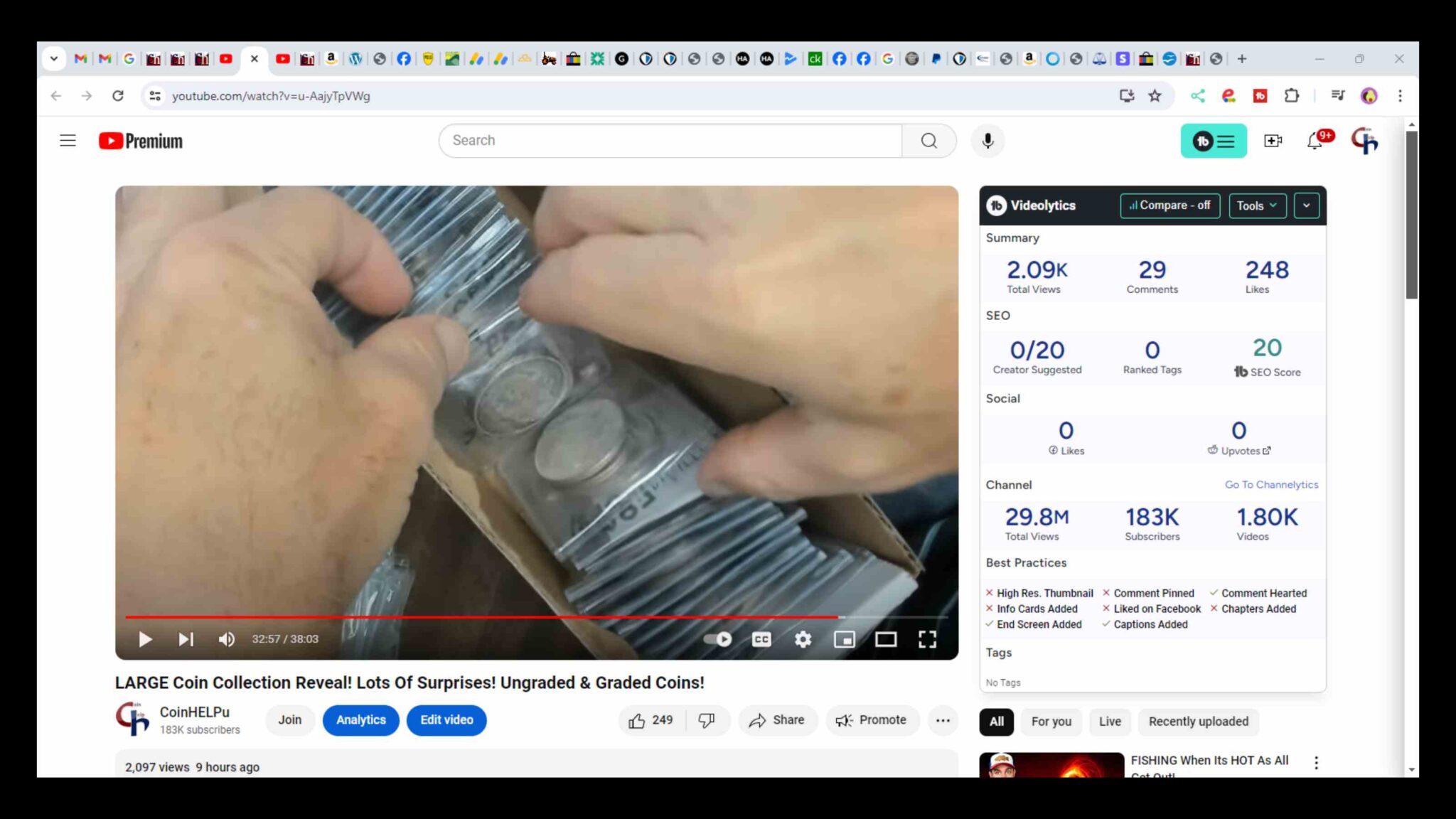Open media control icon in toolbar
1456x819 pixels.
coord(1337,96)
